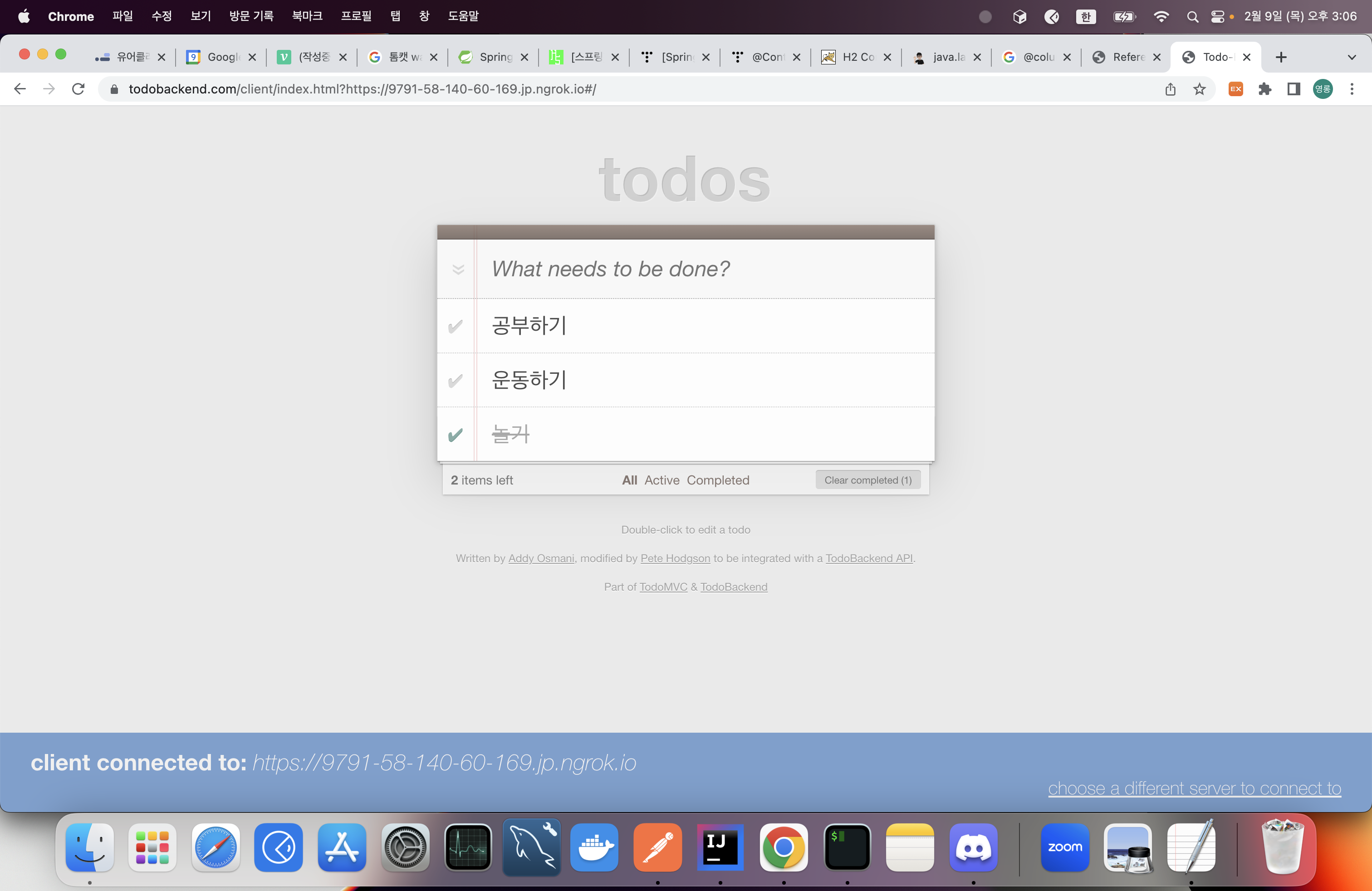Open the orange EX extension
This screenshot has height=891, width=1372.
click(1235, 89)
